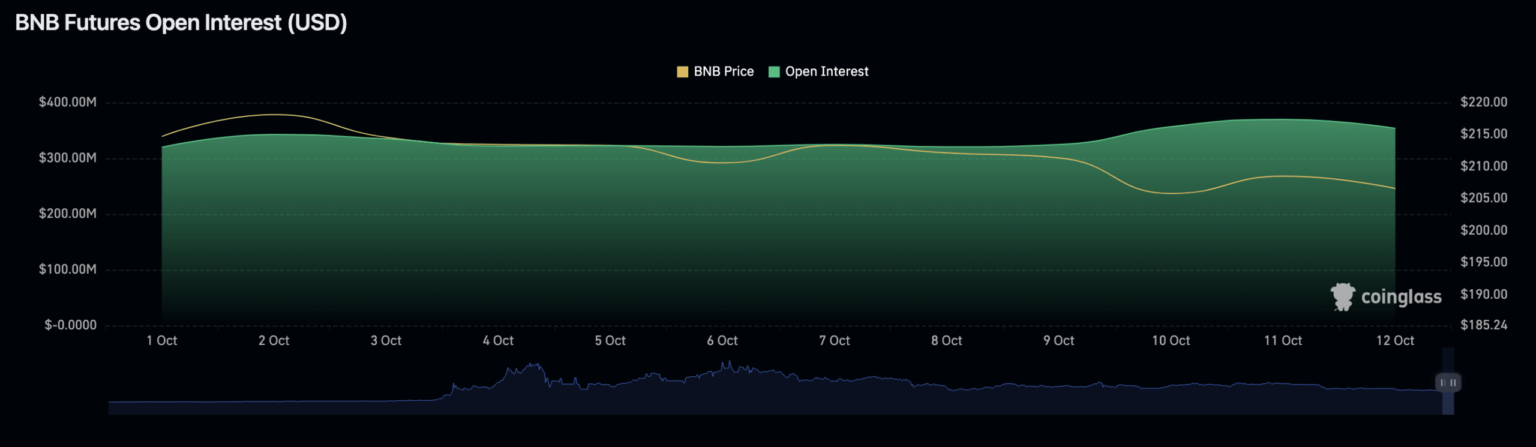Screen dimensions: 1536x447
Task: Toggle the Open Interest green legend swatch
Action: [x=774, y=72]
